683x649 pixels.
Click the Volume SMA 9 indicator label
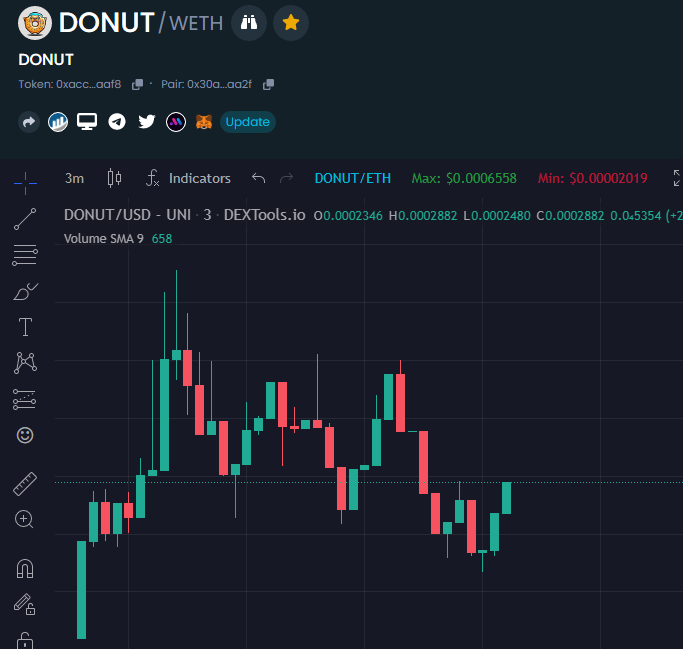(104, 239)
